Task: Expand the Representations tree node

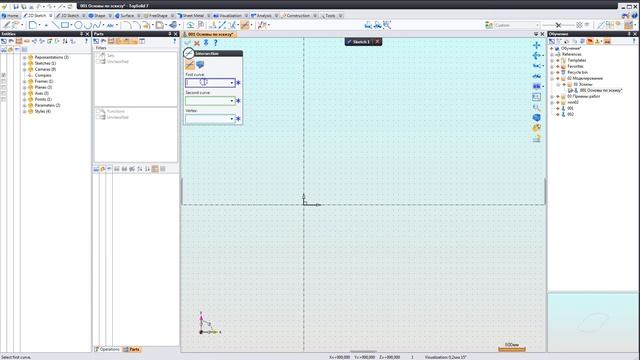Action: click(x=24, y=58)
